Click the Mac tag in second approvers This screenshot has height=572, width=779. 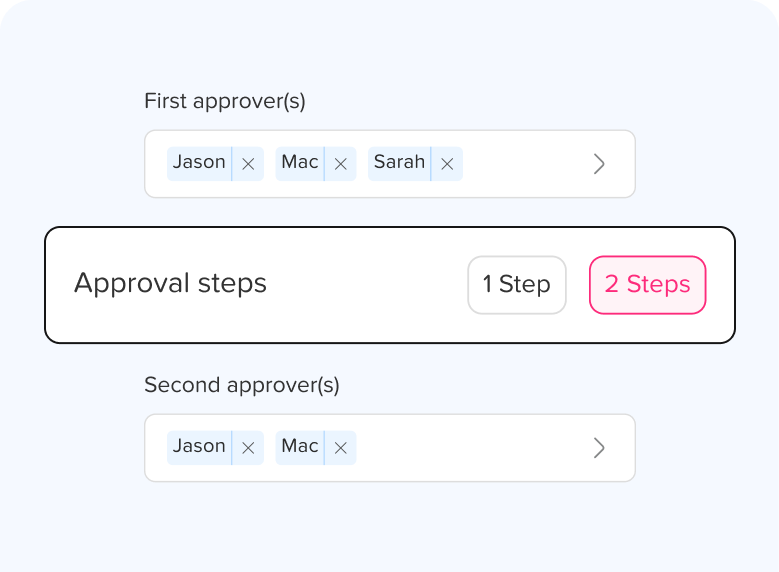click(x=299, y=447)
